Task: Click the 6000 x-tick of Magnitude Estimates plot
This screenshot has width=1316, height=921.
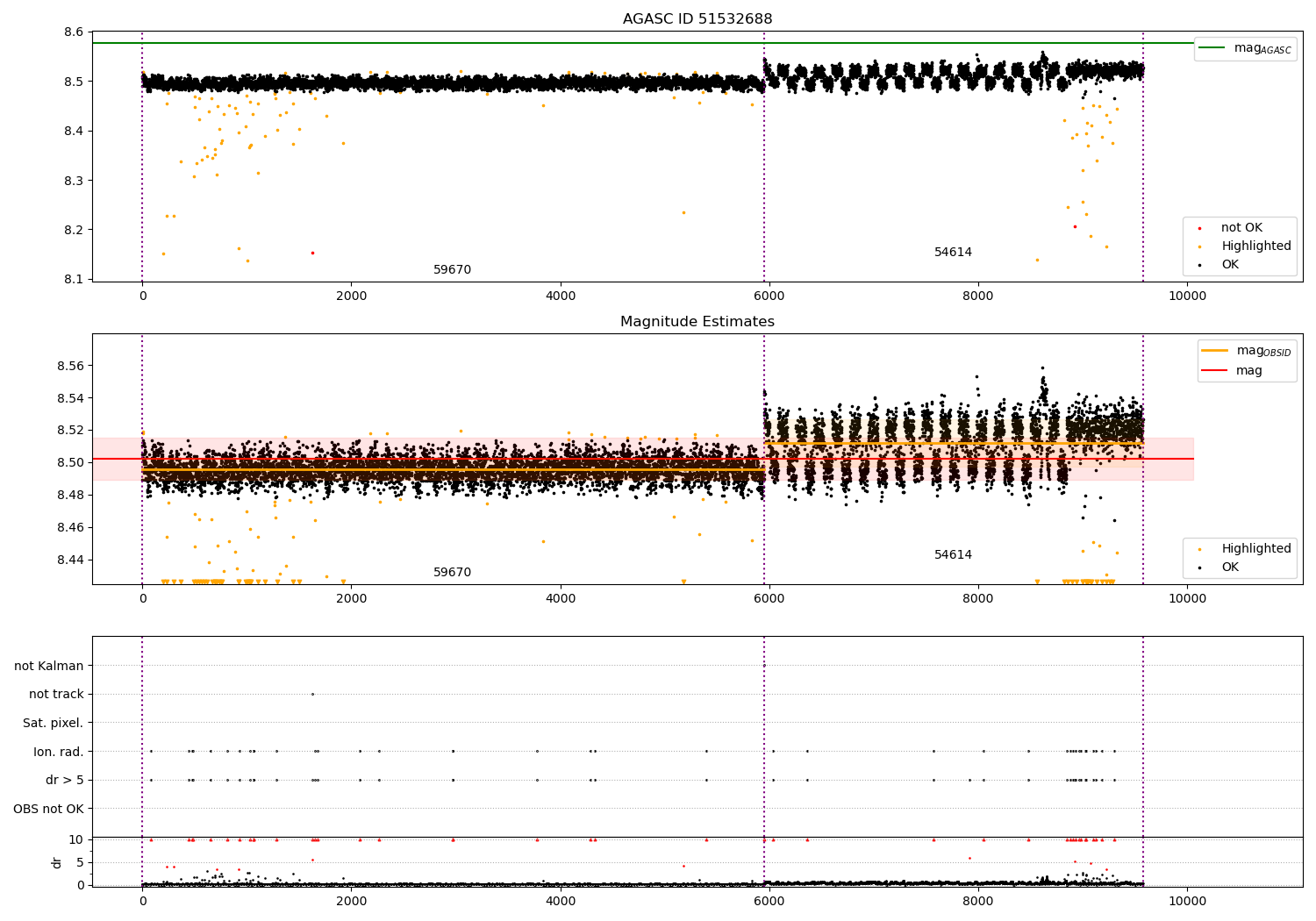Action: pos(769,599)
